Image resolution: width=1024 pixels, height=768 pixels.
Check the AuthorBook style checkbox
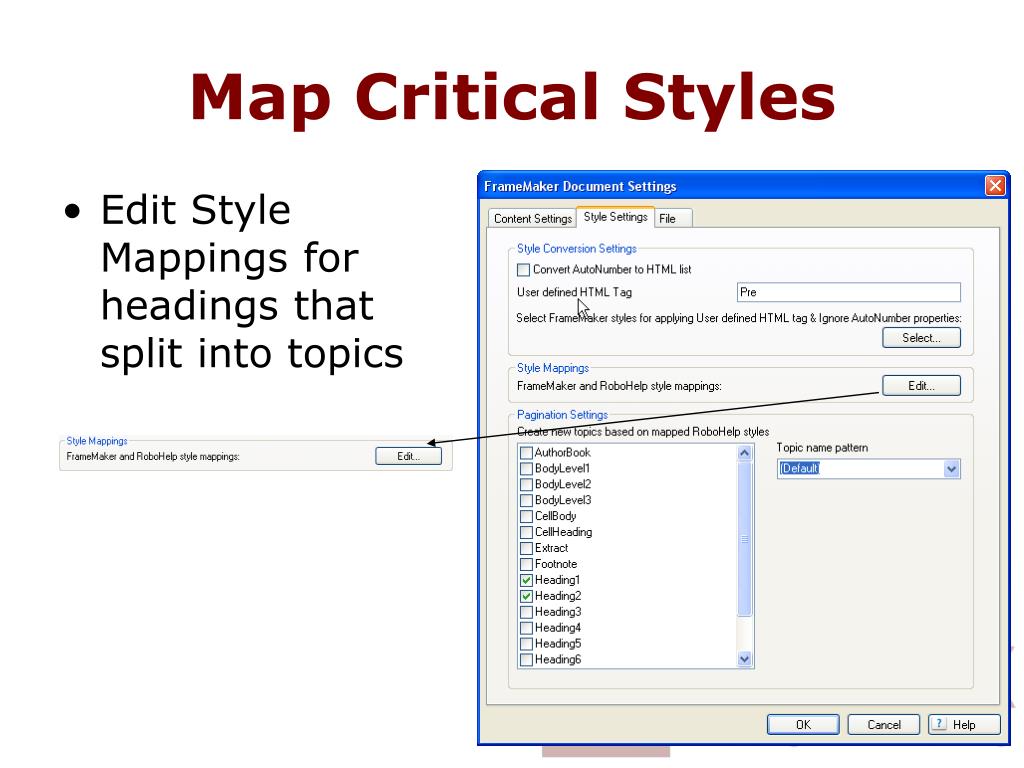[x=526, y=453]
